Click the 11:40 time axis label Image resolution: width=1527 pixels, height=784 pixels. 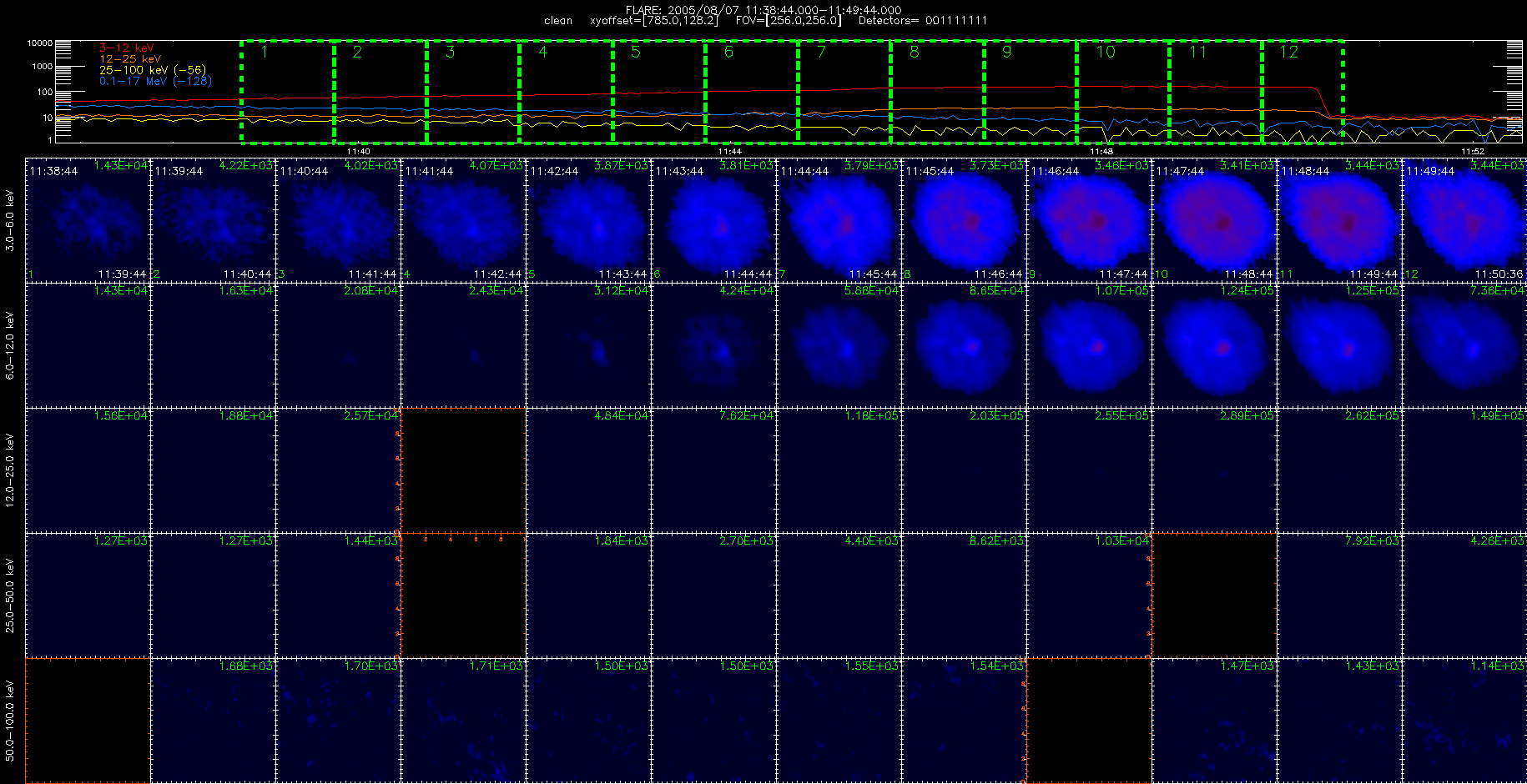pos(358,151)
